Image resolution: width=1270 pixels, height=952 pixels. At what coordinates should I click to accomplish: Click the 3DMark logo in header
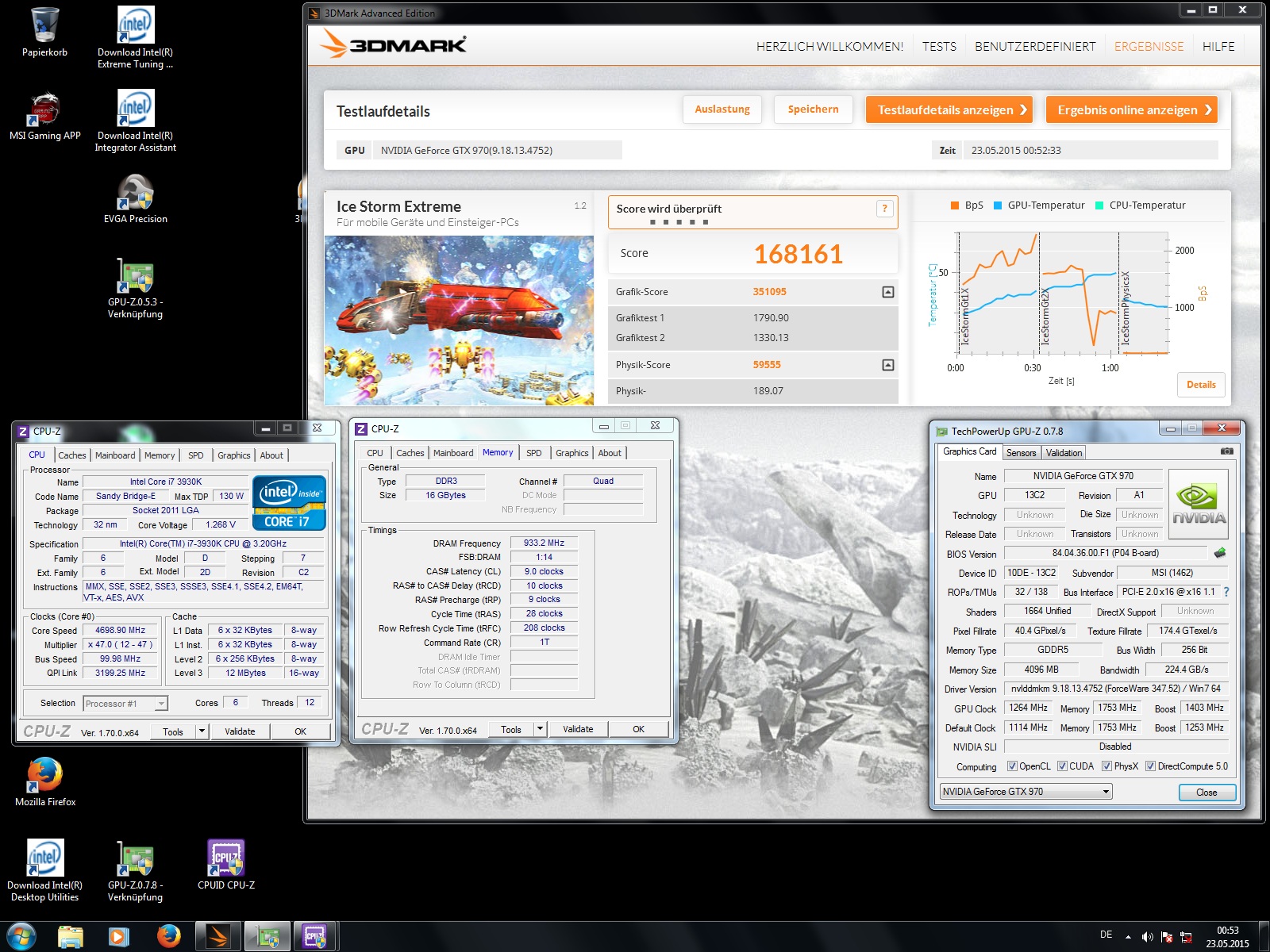coord(393,44)
